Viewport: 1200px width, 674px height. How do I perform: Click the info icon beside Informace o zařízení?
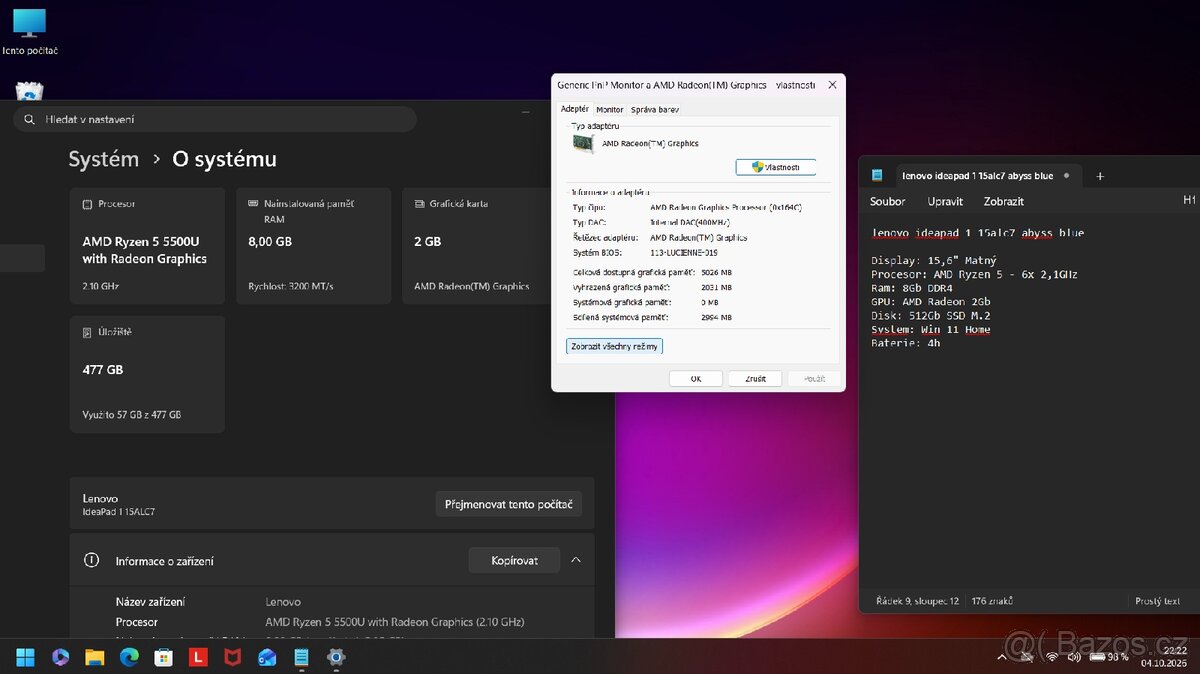pyautogui.click(x=91, y=561)
